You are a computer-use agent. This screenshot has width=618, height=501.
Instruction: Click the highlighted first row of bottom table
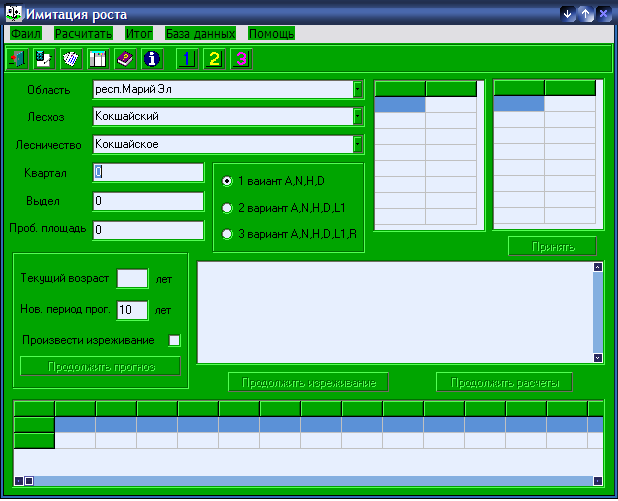click(x=329, y=425)
